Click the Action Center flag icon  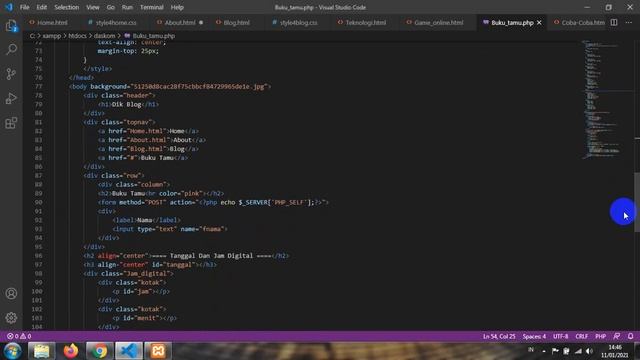(555, 351)
